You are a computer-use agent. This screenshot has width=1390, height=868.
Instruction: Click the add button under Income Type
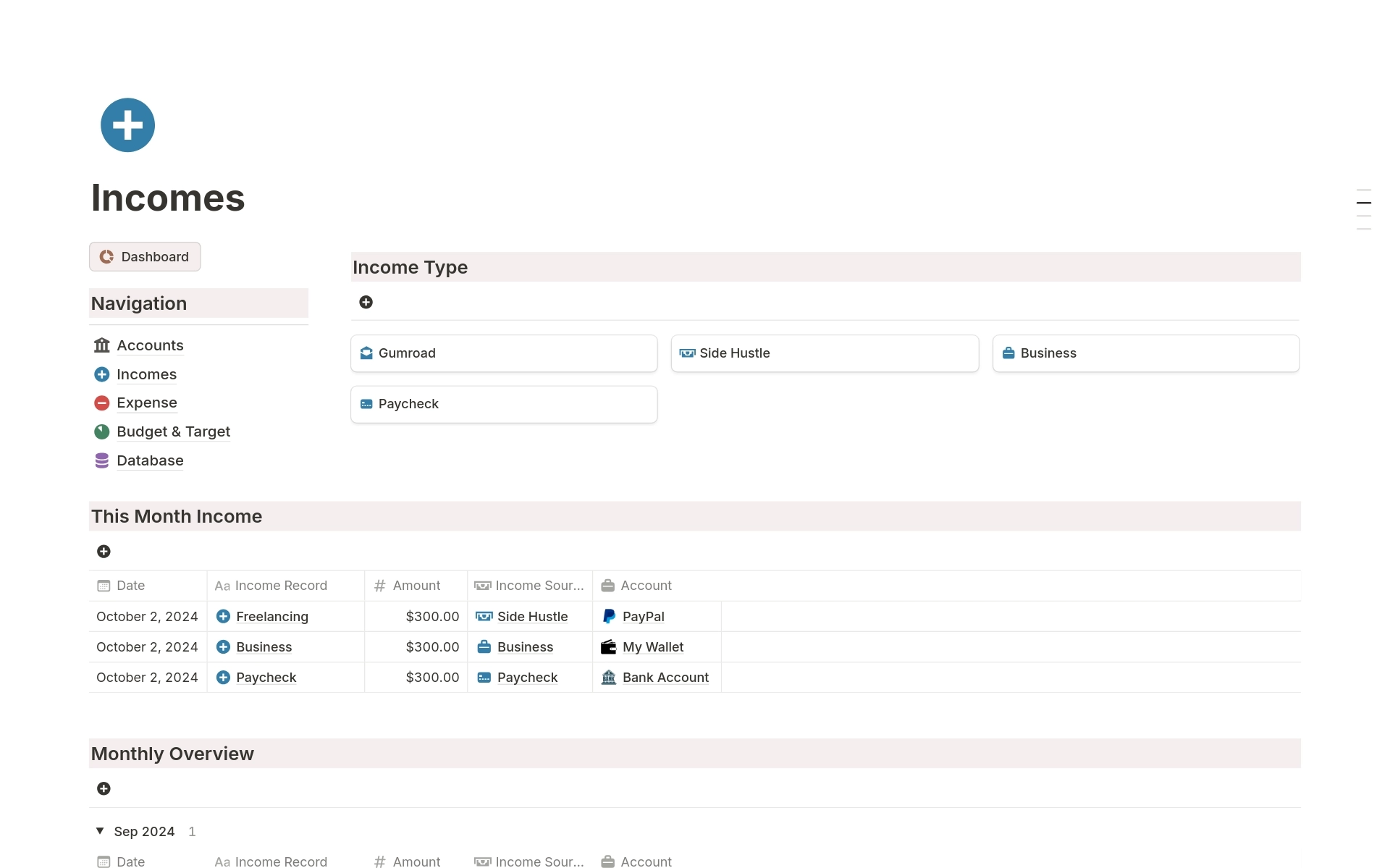click(366, 302)
